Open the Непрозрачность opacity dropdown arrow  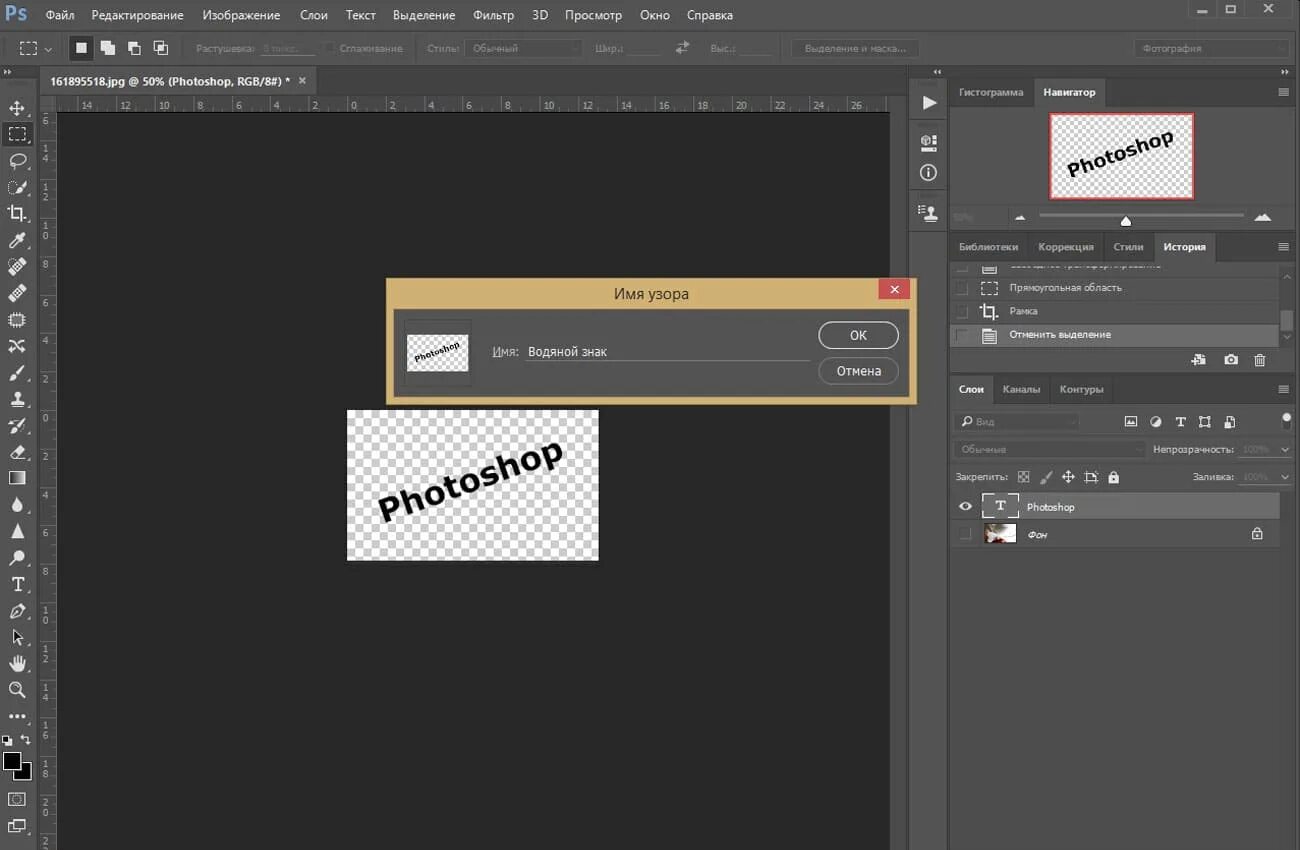1285,450
